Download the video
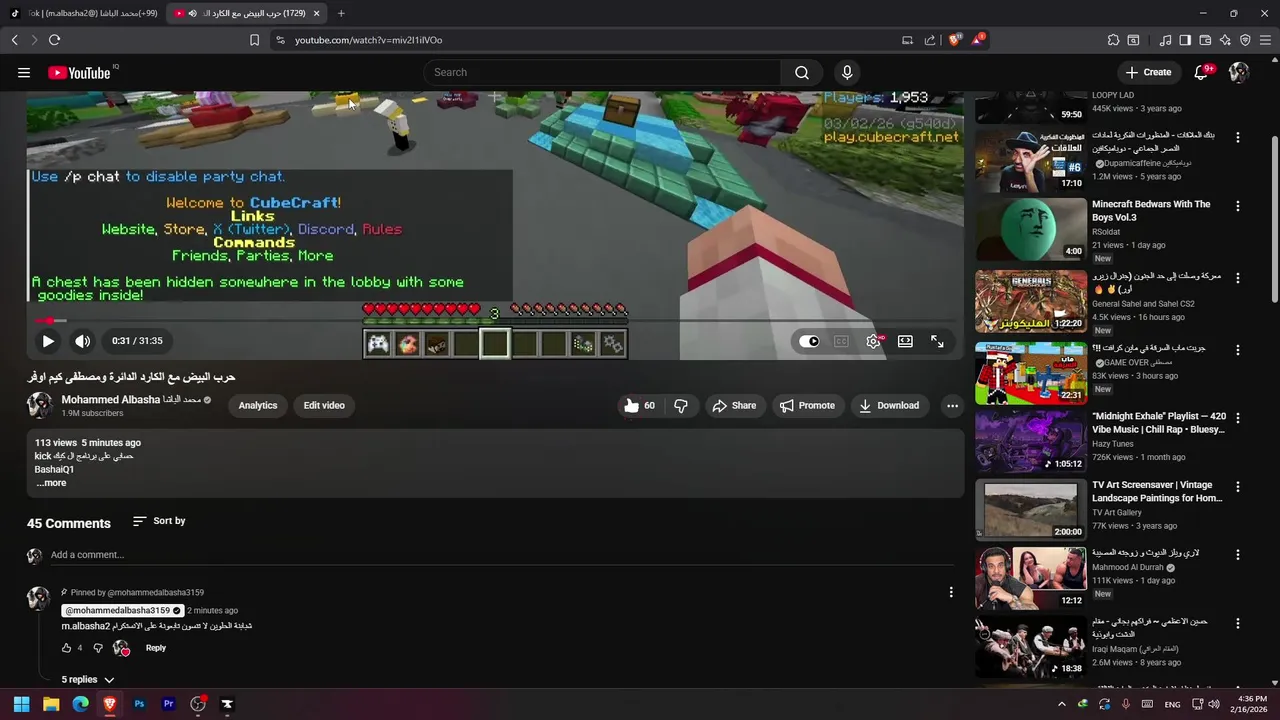The image size is (1280, 720). click(x=889, y=405)
